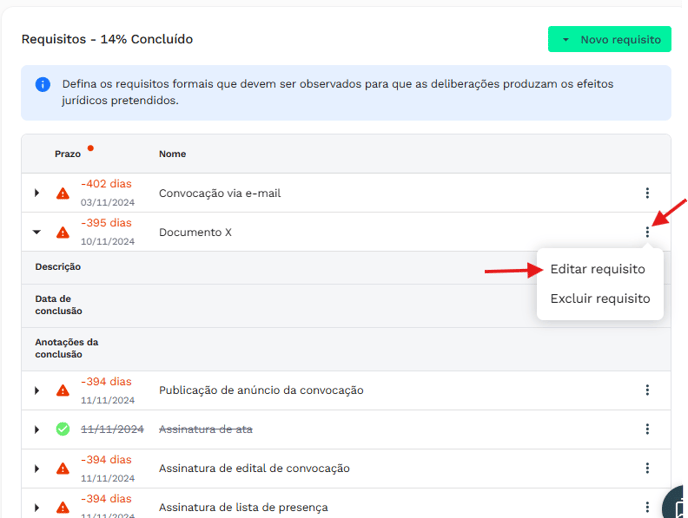
Task: Click the Documento X three-dot menu icon
Action: tap(647, 232)
